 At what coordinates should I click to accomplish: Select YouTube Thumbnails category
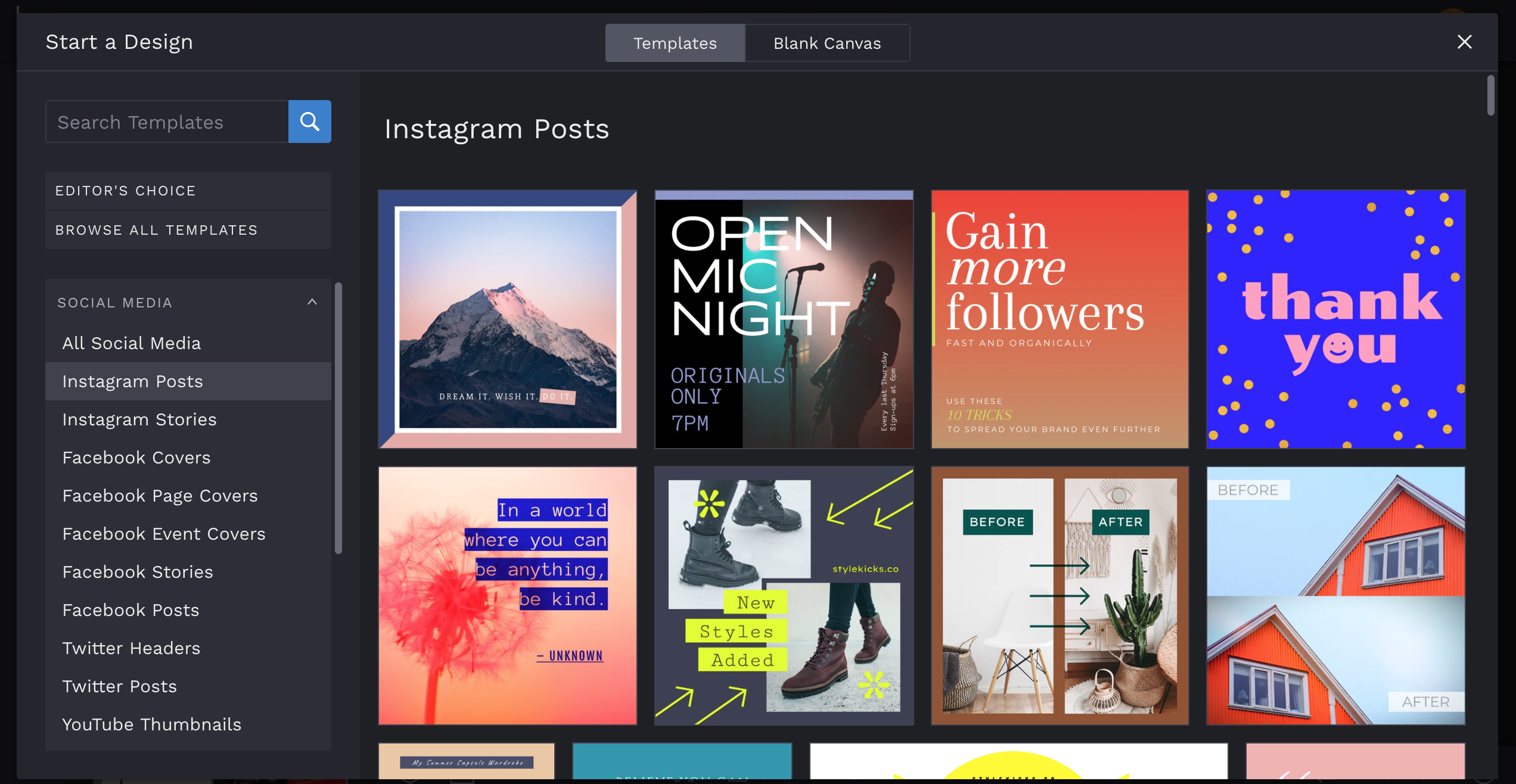click(188, 724)
